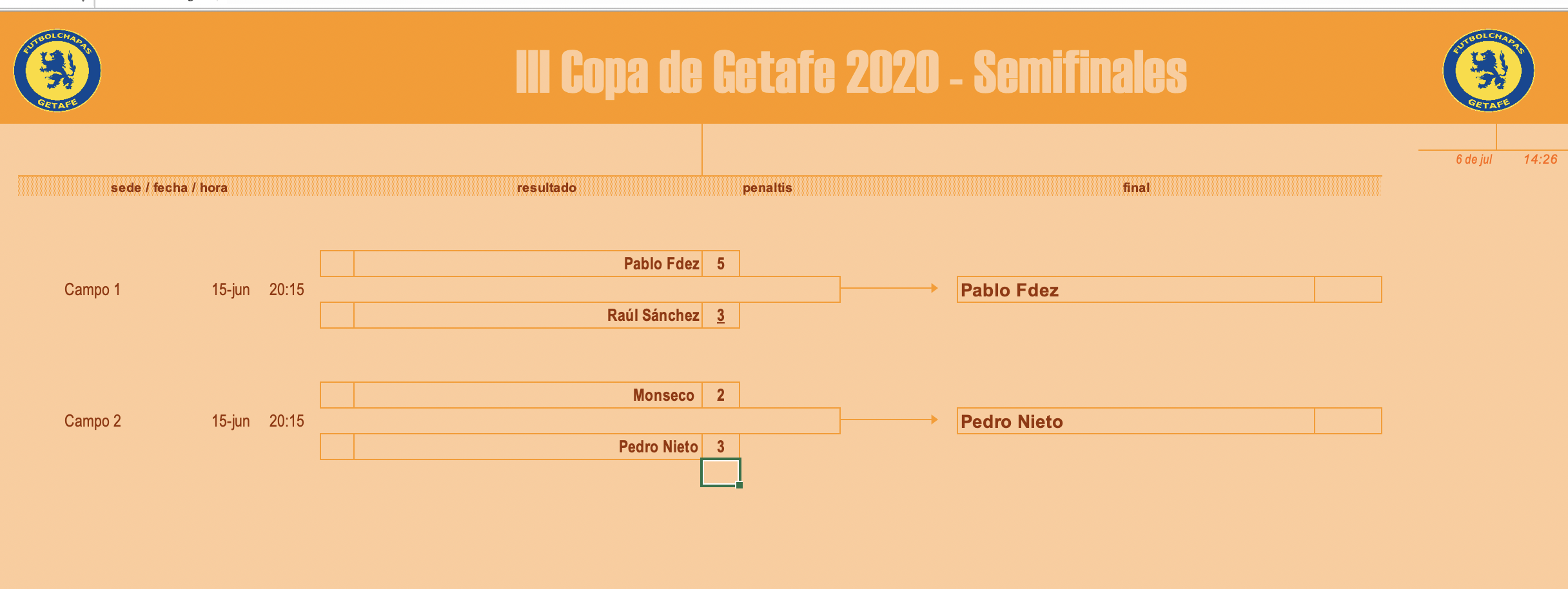This screenshot has width=1568, height=589.
Task: Click the 'Monseco' player name cell
Action: click(x=663, y=395)
